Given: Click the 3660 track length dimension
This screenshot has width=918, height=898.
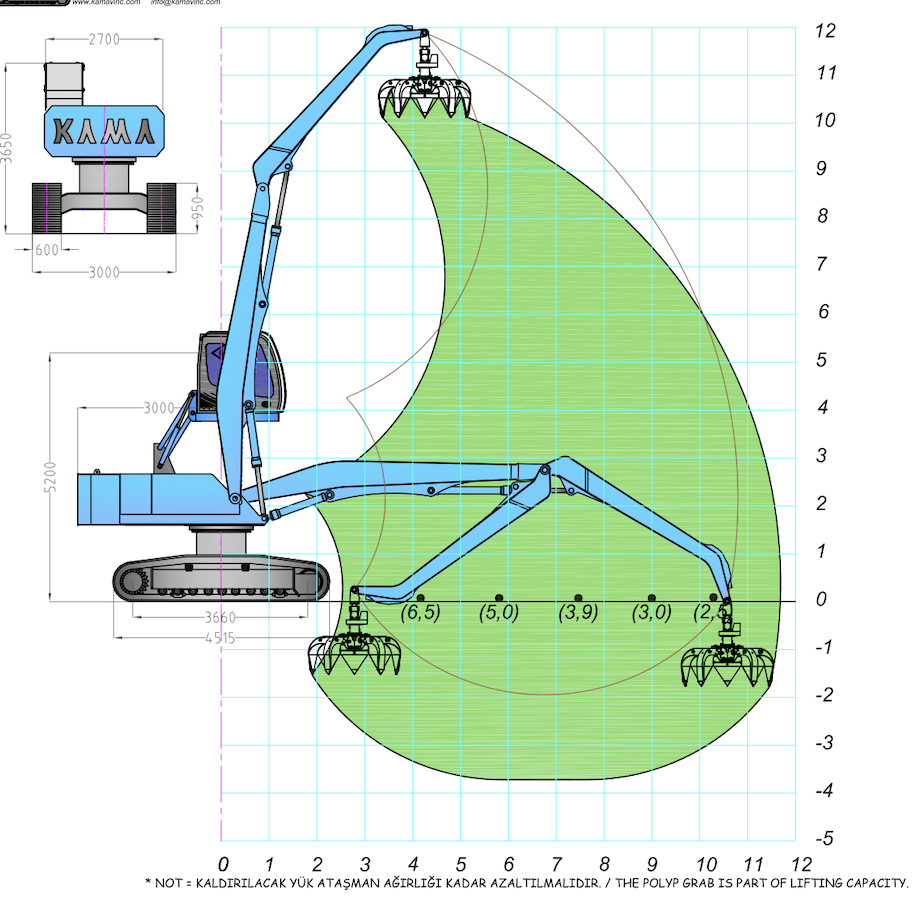Looking at the screenshot, I should [x=220, y=617].
